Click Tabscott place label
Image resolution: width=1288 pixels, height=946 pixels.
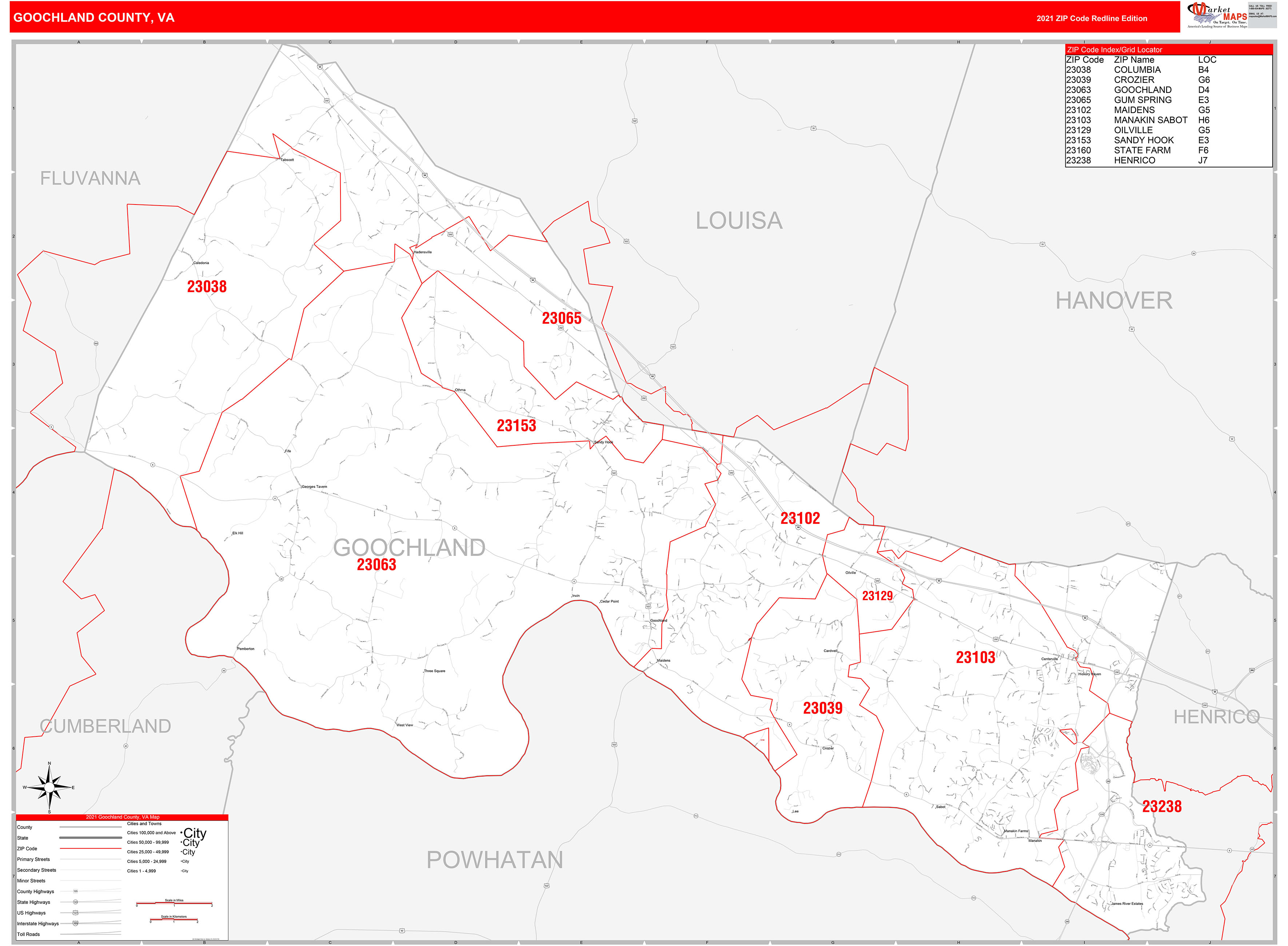[x=287, y=160]
